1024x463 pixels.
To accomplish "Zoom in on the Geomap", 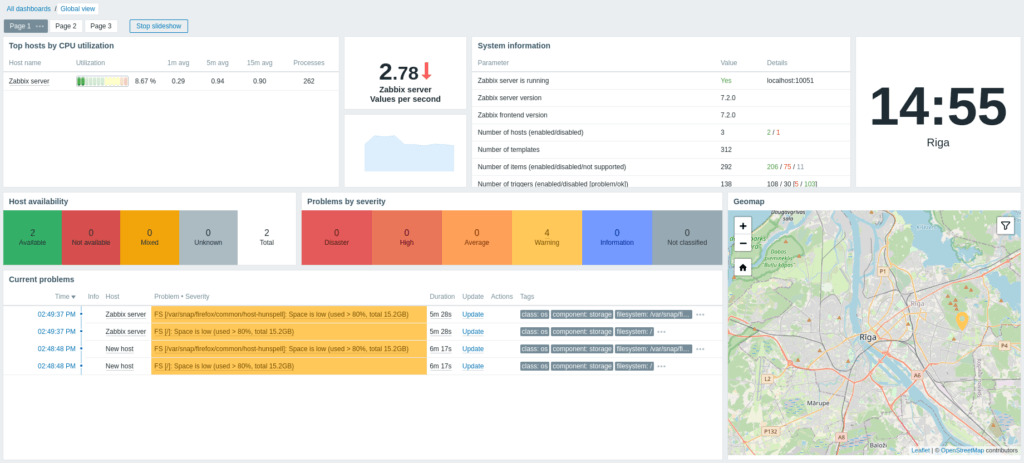I will [x=743, y=226].
